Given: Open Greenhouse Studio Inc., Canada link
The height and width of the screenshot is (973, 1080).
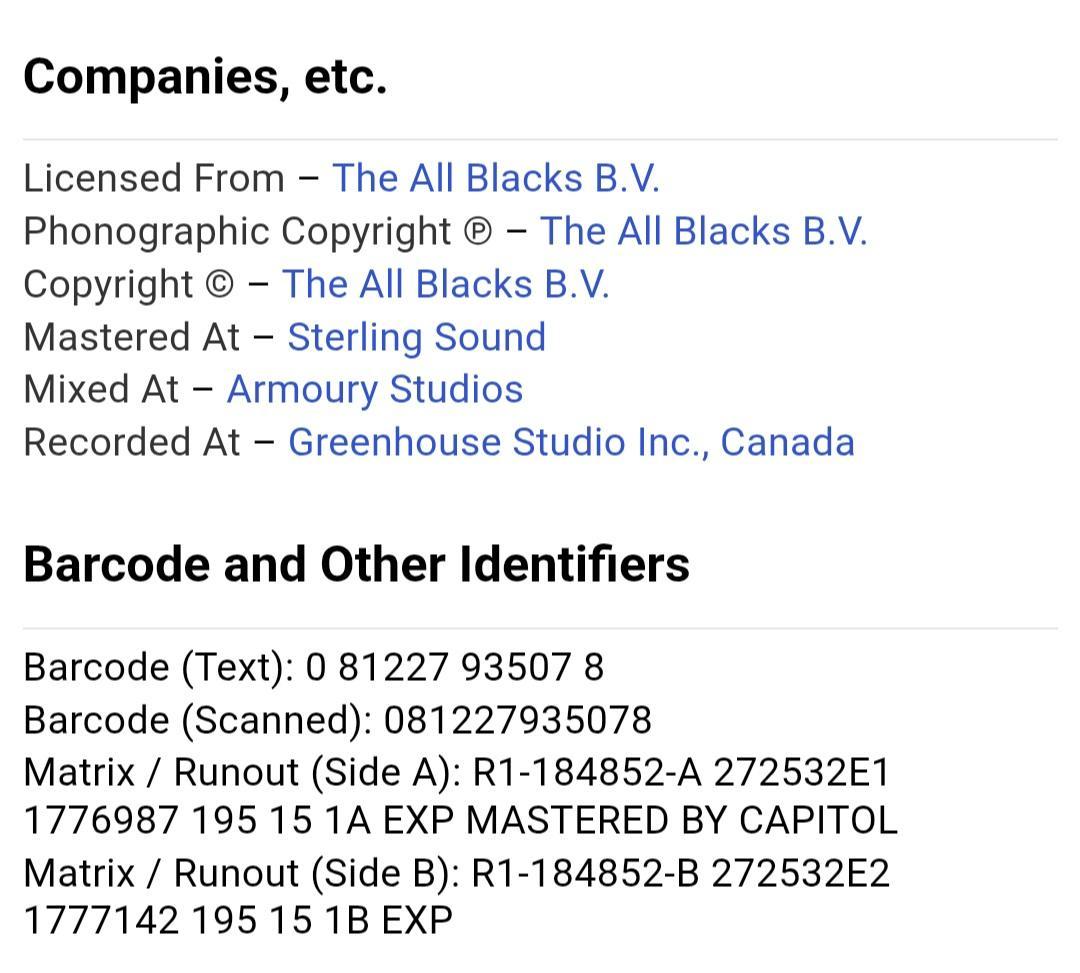Looking at the screenshot, I should [572, 442].
